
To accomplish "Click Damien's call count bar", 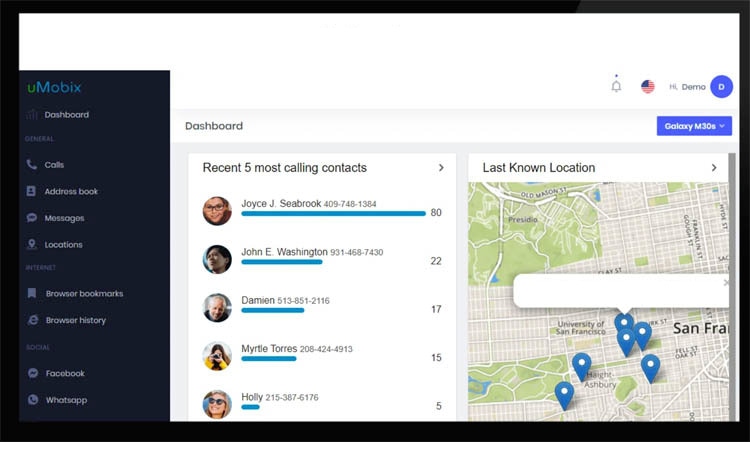I will [273, 310].
